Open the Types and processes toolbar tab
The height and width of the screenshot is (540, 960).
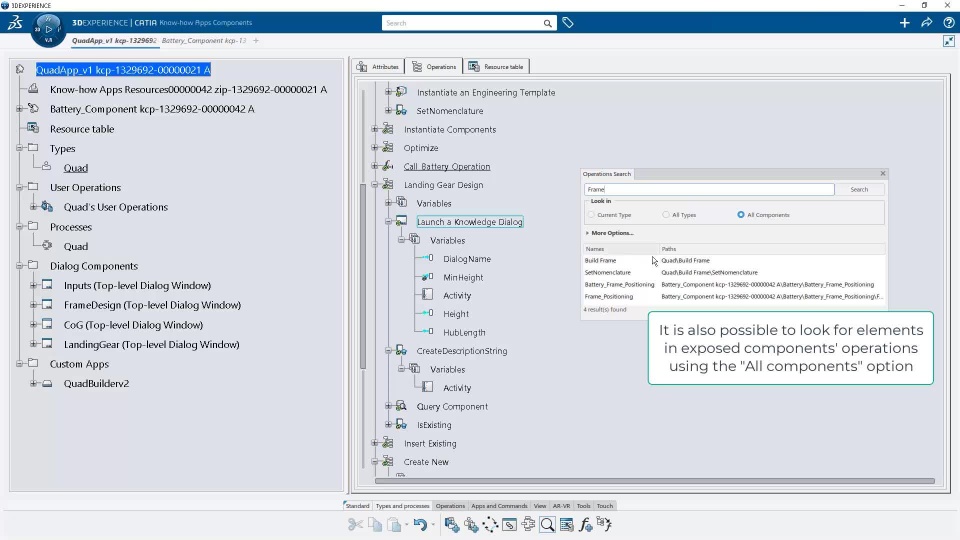click(x=402, y=506)
